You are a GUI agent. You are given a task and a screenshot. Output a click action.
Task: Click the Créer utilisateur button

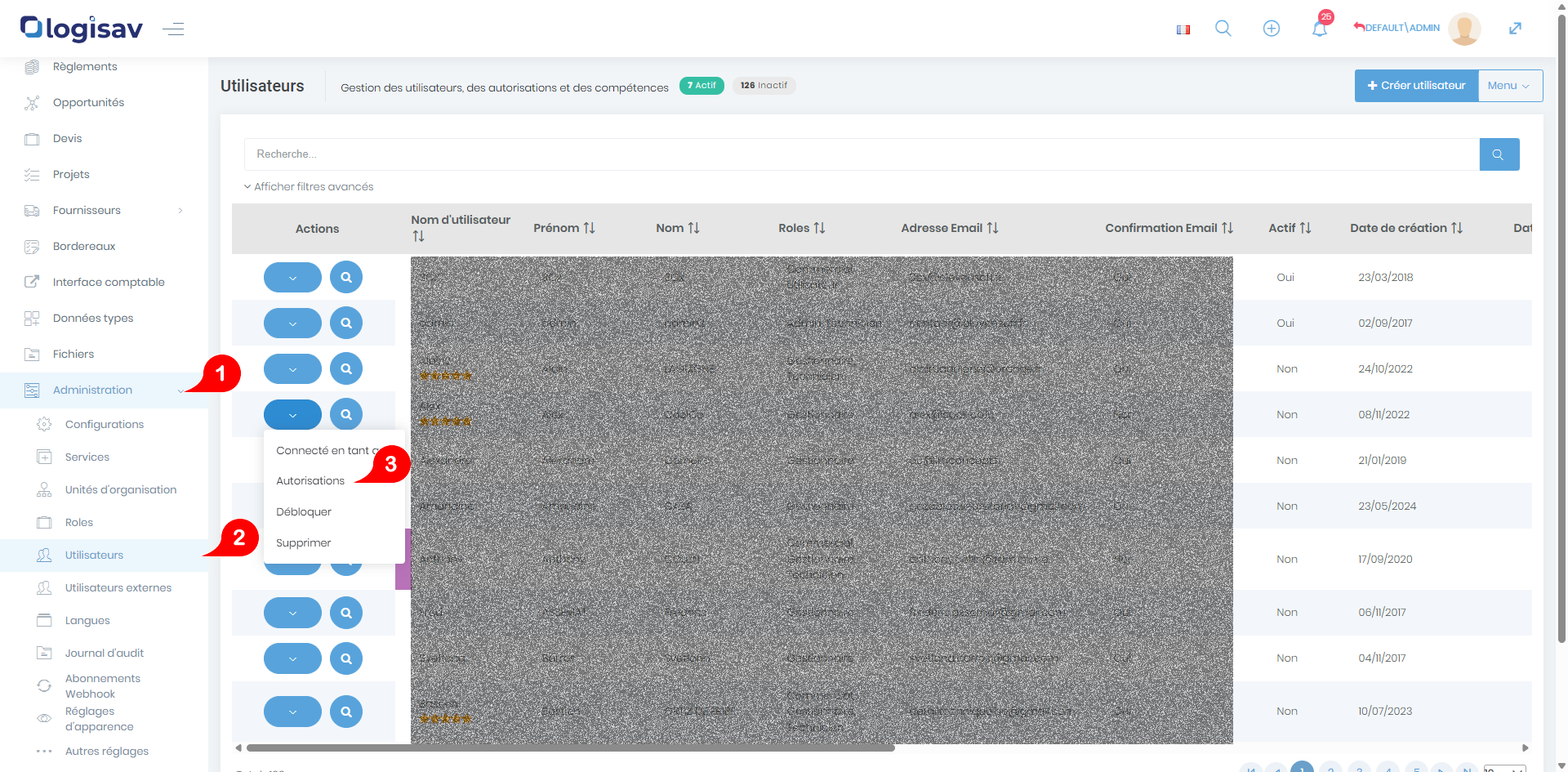pos(1416,86)
